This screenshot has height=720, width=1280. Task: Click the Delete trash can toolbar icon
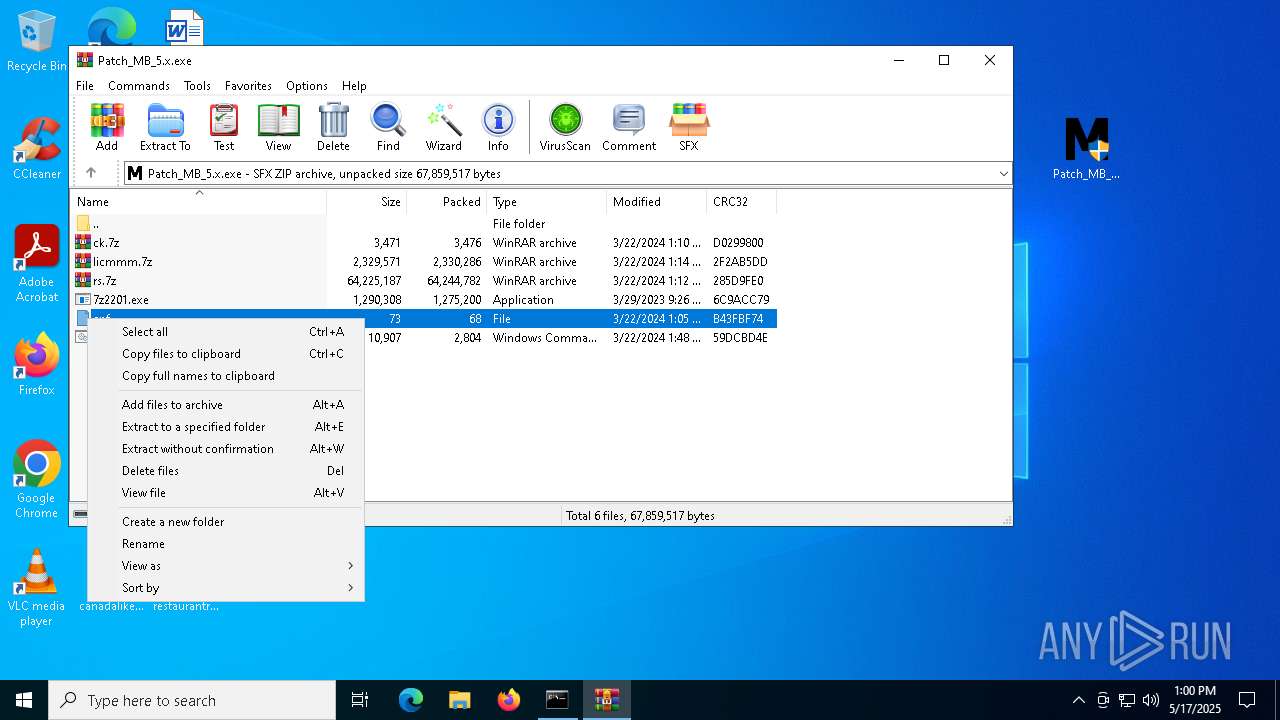click(333, 127)
